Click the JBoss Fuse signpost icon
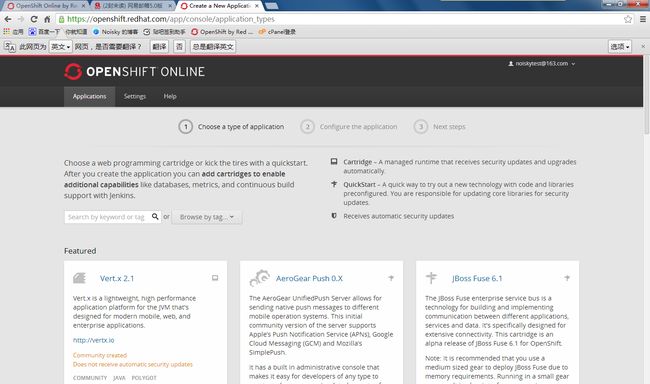650x384 pixels. (x=431, y=278)
